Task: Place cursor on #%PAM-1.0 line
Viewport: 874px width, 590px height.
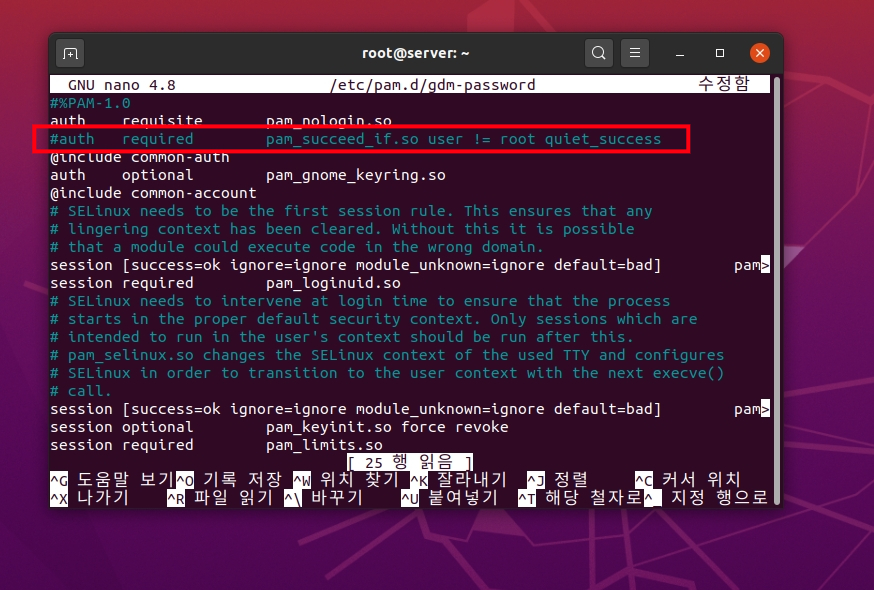Action: (x=90, y=103)
